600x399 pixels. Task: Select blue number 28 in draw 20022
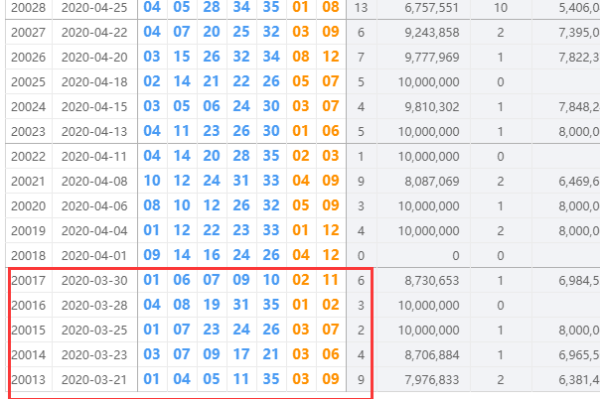241,156
